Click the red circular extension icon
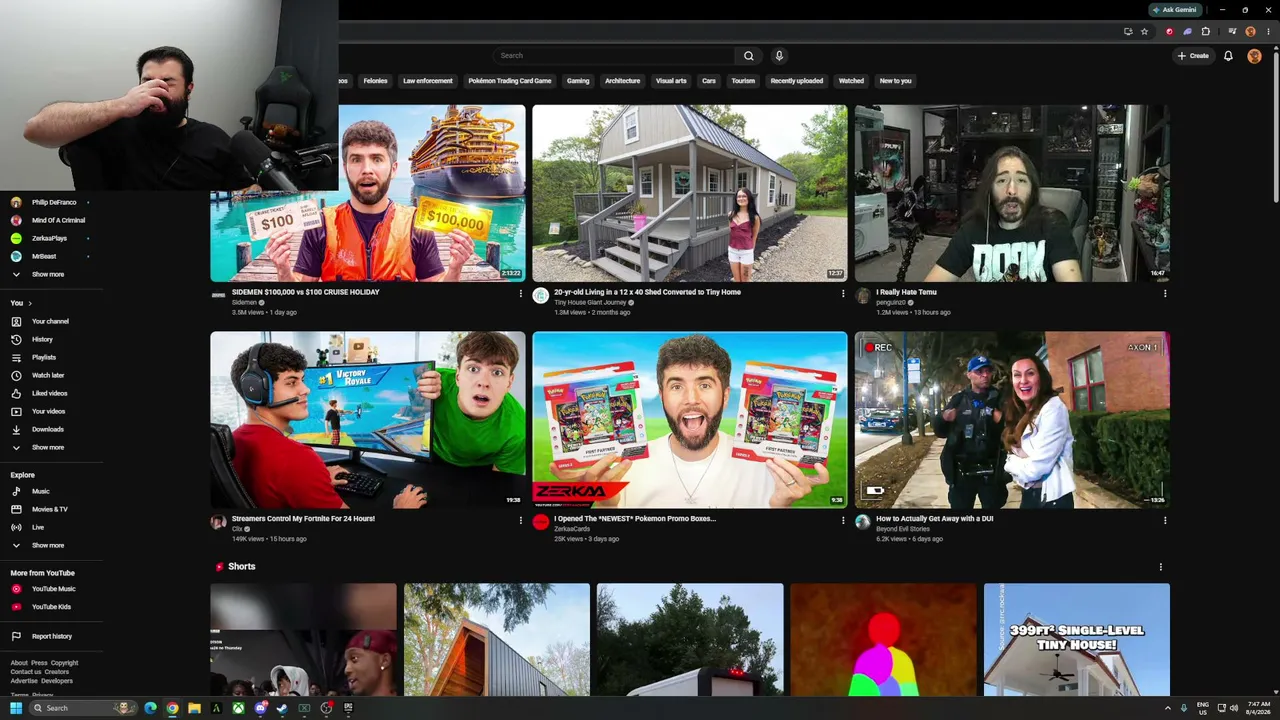 tap(1169, 31)
